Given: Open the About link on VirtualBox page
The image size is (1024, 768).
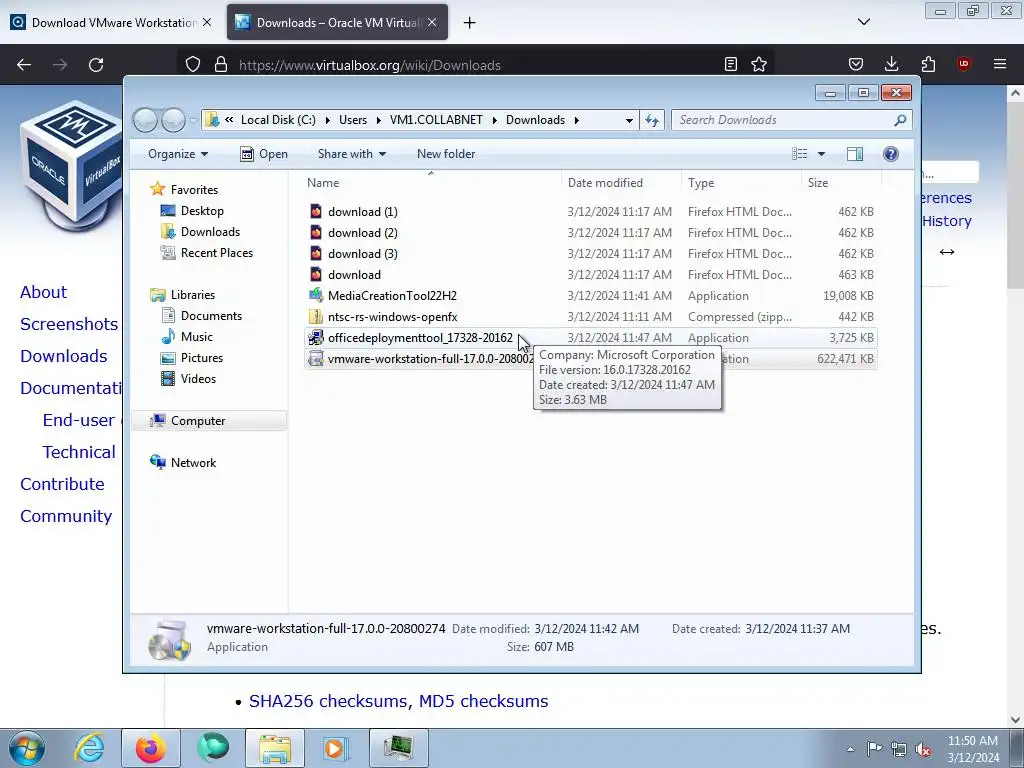Looking at the screenshot, I should [43, 292].
